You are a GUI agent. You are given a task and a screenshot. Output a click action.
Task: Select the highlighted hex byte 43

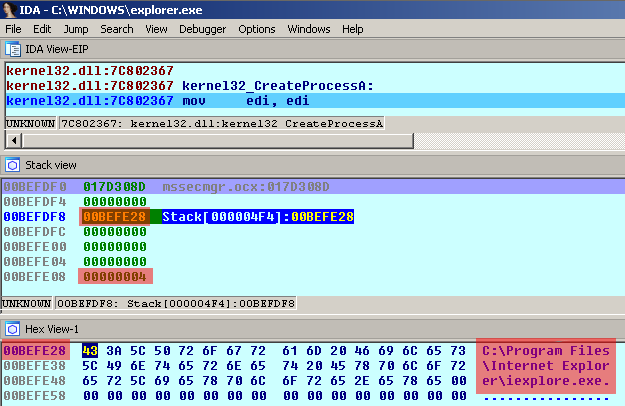tap(89, 350)
